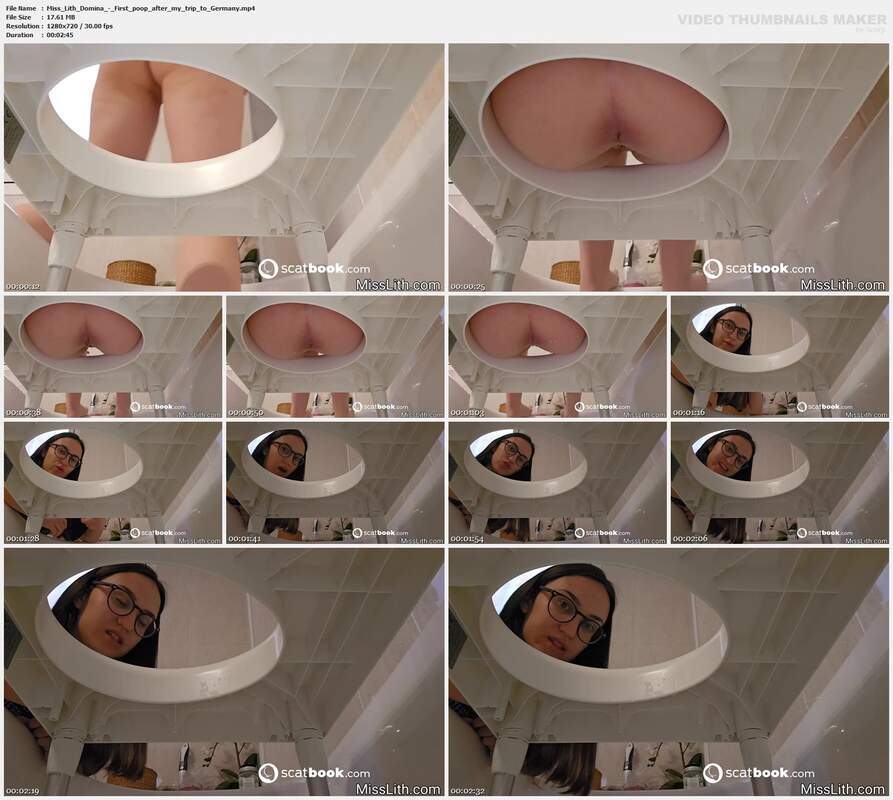The width and height of the screenshot is (893, 800).
Task: Click the file name text ending in Germany.mp4
Action: (x=151, y=9)
